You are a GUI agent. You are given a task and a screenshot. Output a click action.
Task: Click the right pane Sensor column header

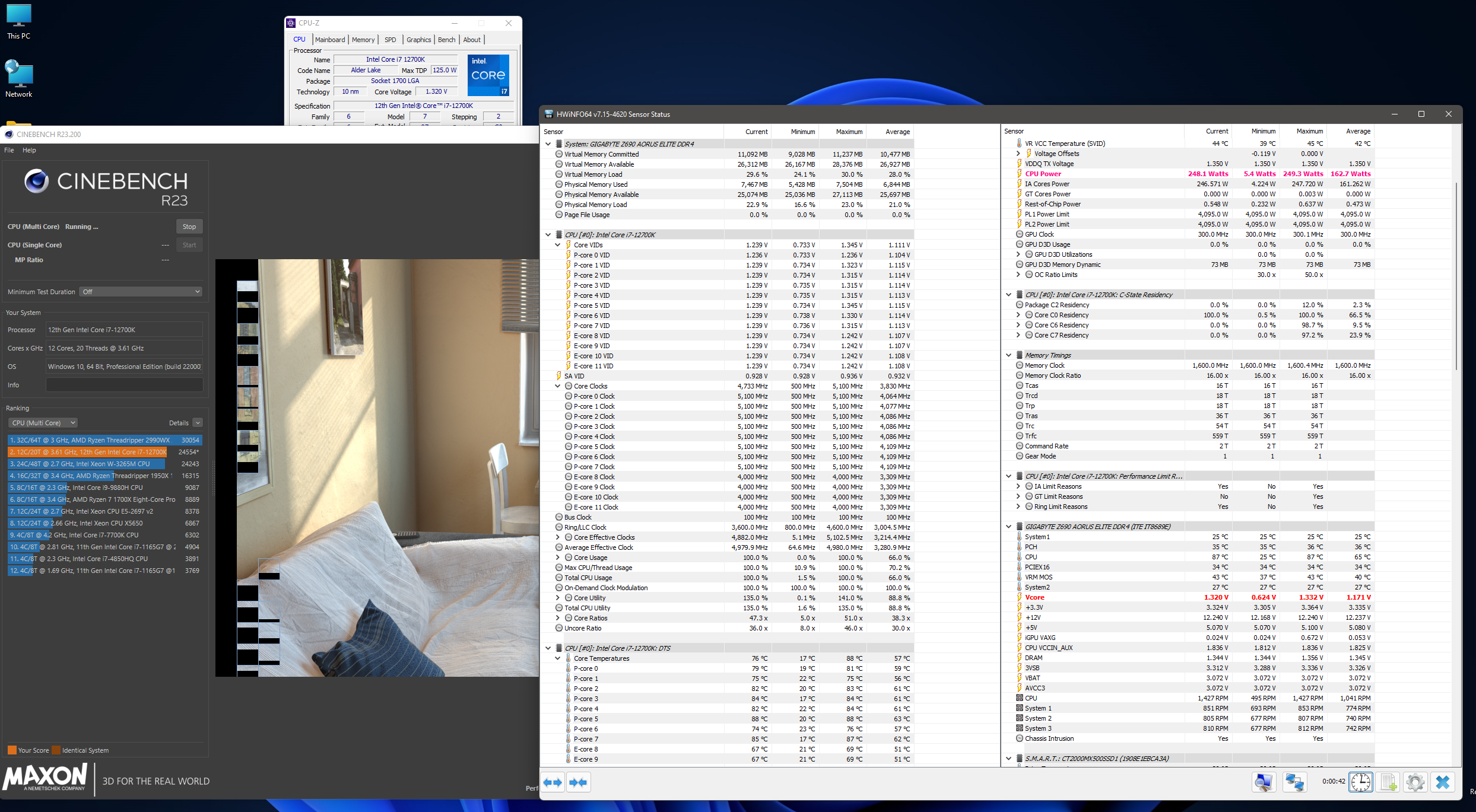pyautogui.click(x=1092, y=131)
